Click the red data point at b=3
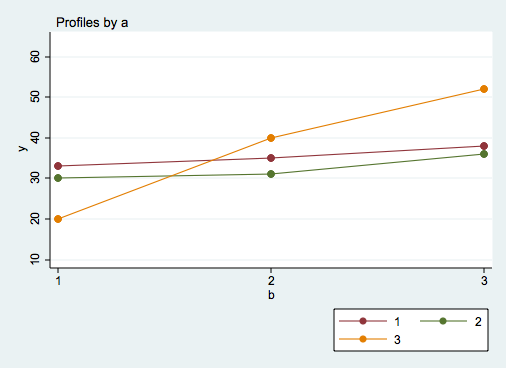 484,146
